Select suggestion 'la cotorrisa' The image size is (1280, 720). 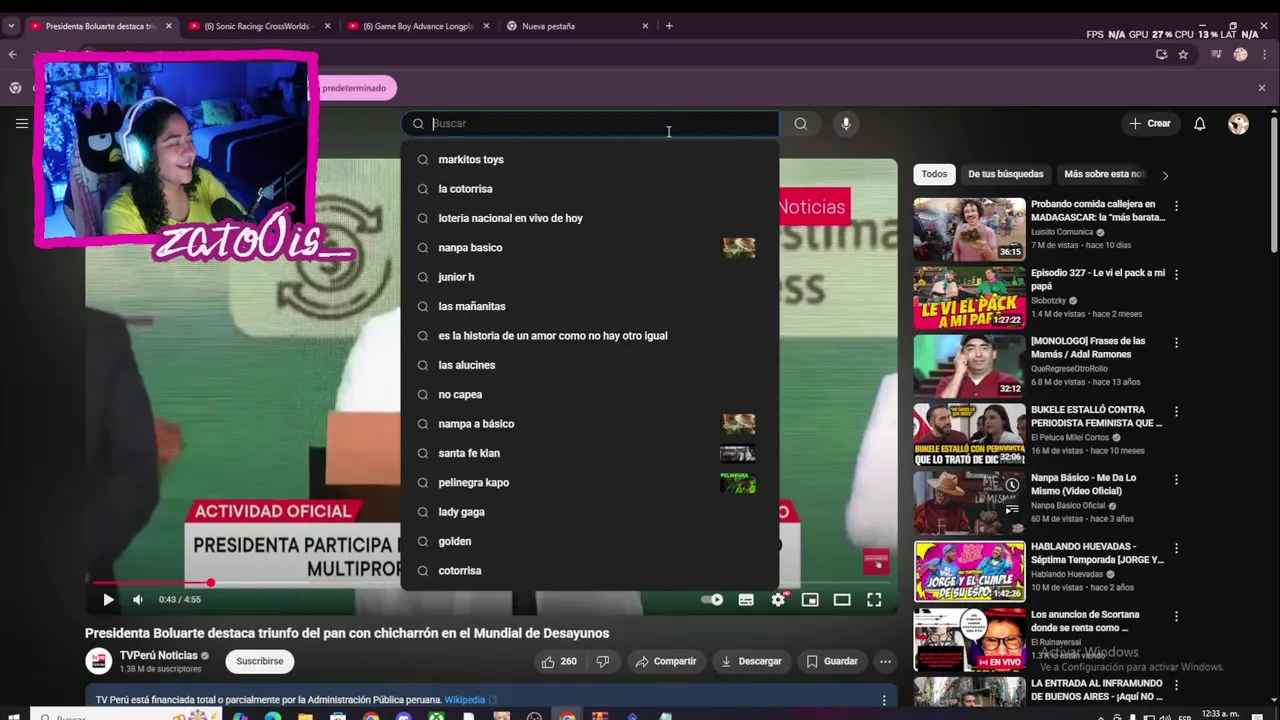pos(590,189)
